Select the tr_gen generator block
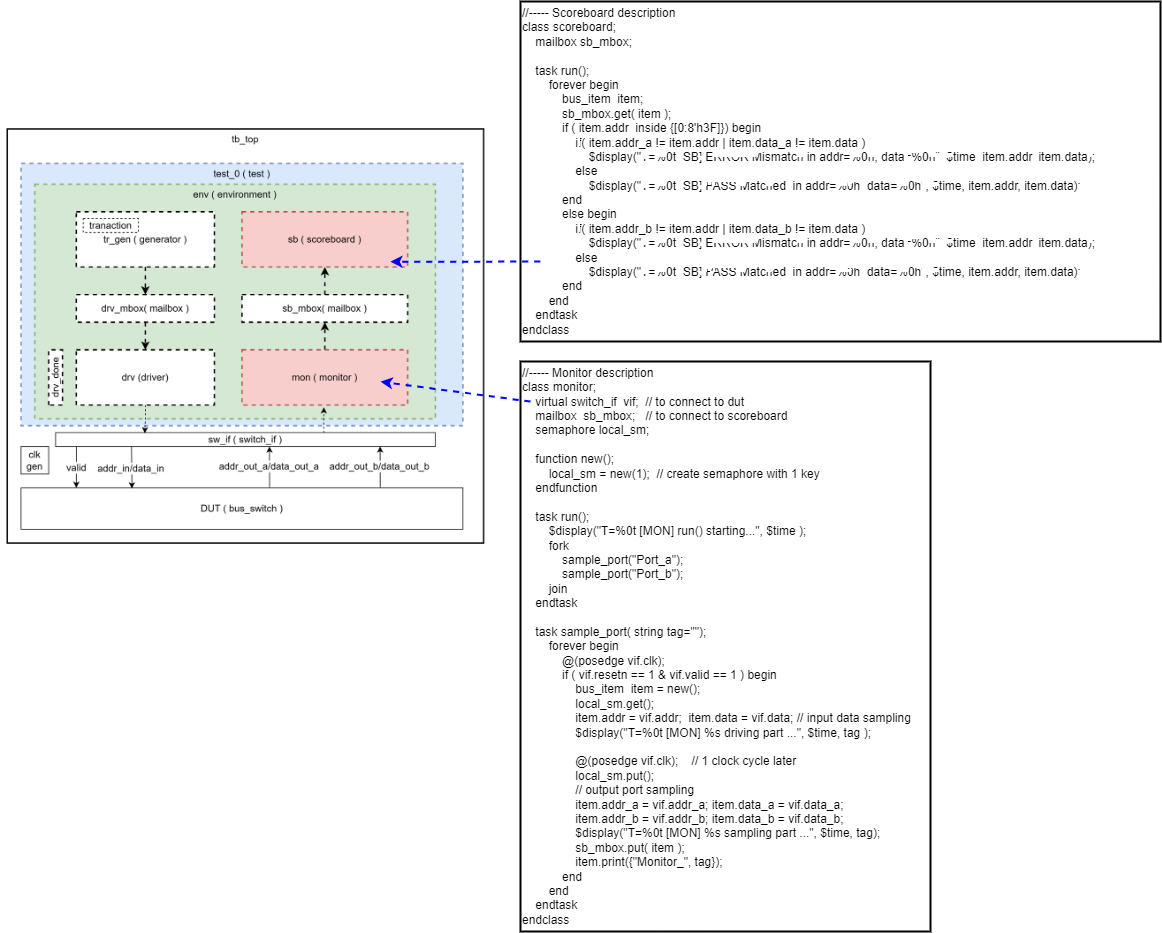 (144, 240)
